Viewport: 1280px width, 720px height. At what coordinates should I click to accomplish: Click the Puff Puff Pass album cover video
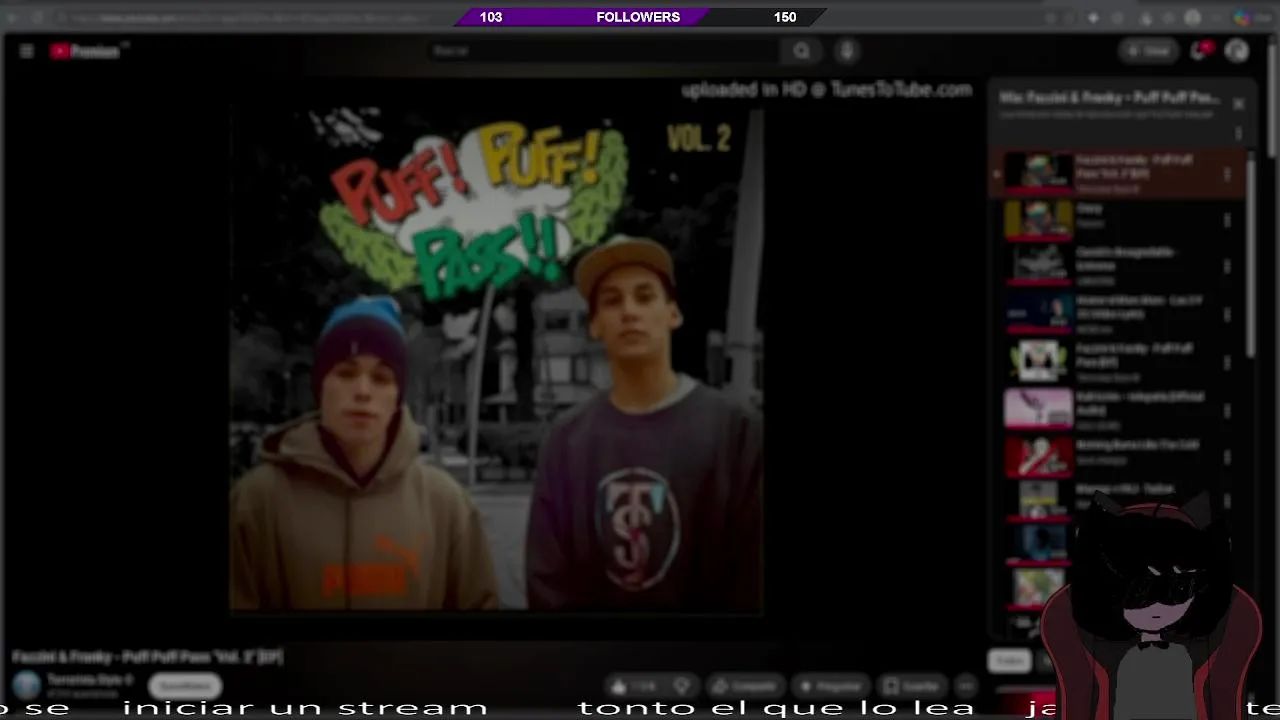coord(497,360)
